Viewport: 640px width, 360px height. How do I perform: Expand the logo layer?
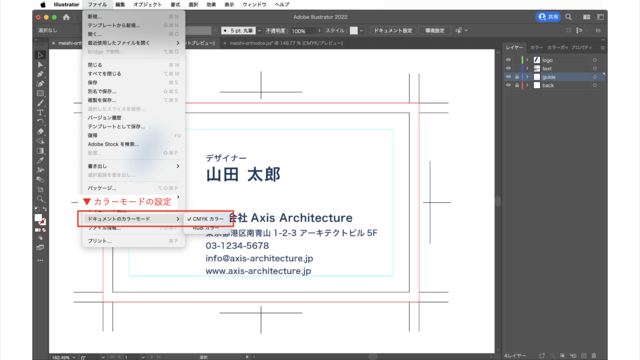[x=527, y=60]
